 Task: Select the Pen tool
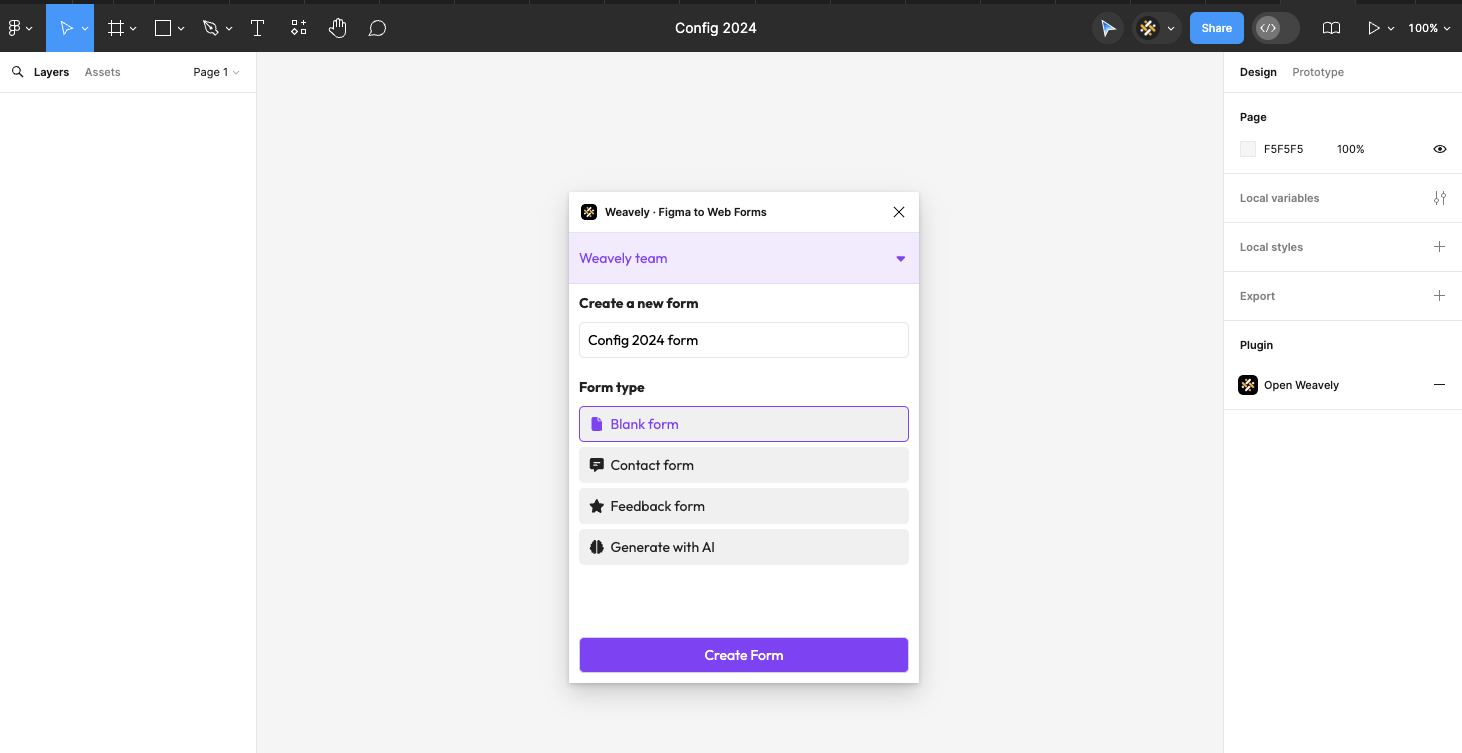click(210, 28)
